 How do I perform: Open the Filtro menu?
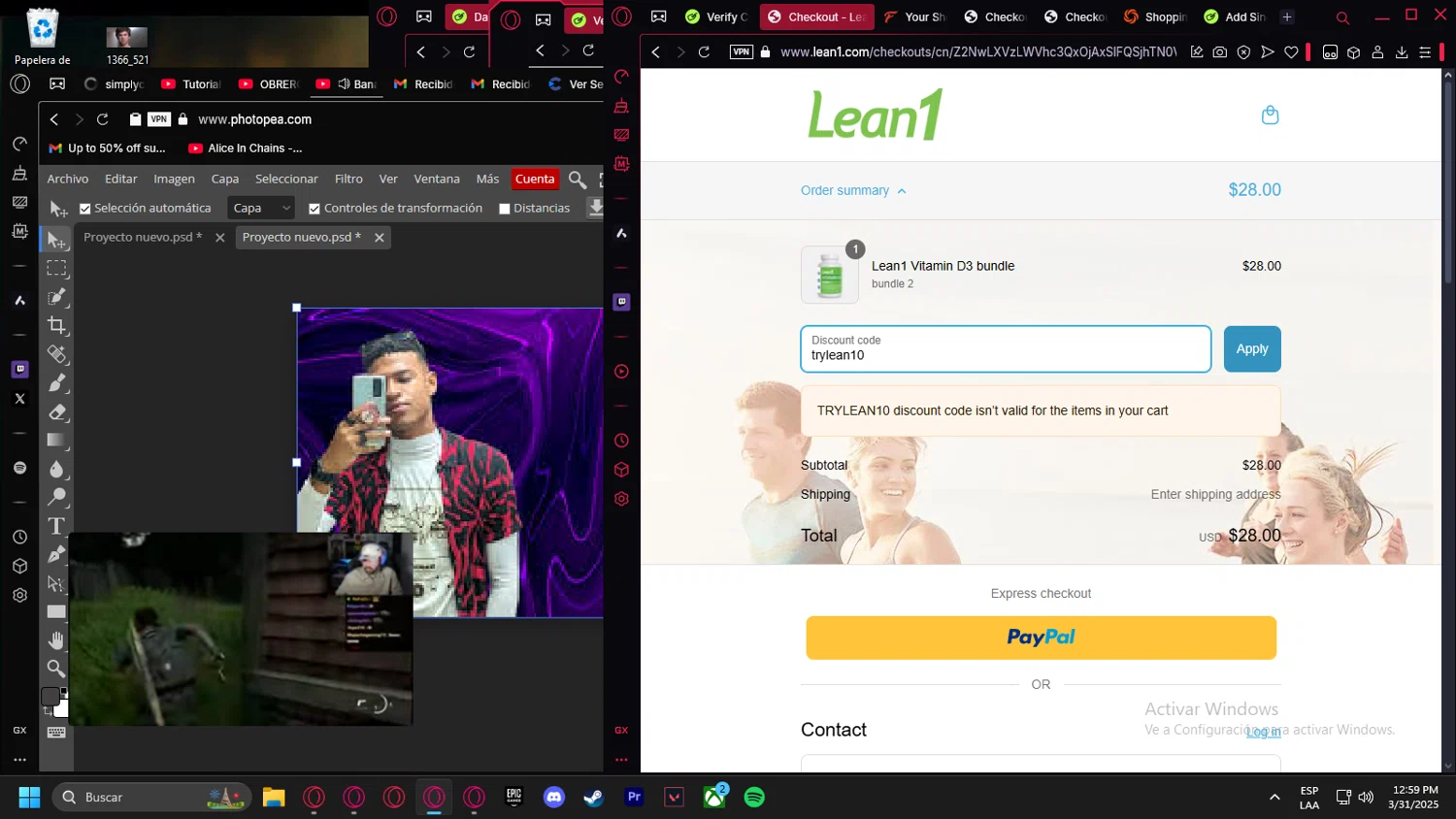348,179
